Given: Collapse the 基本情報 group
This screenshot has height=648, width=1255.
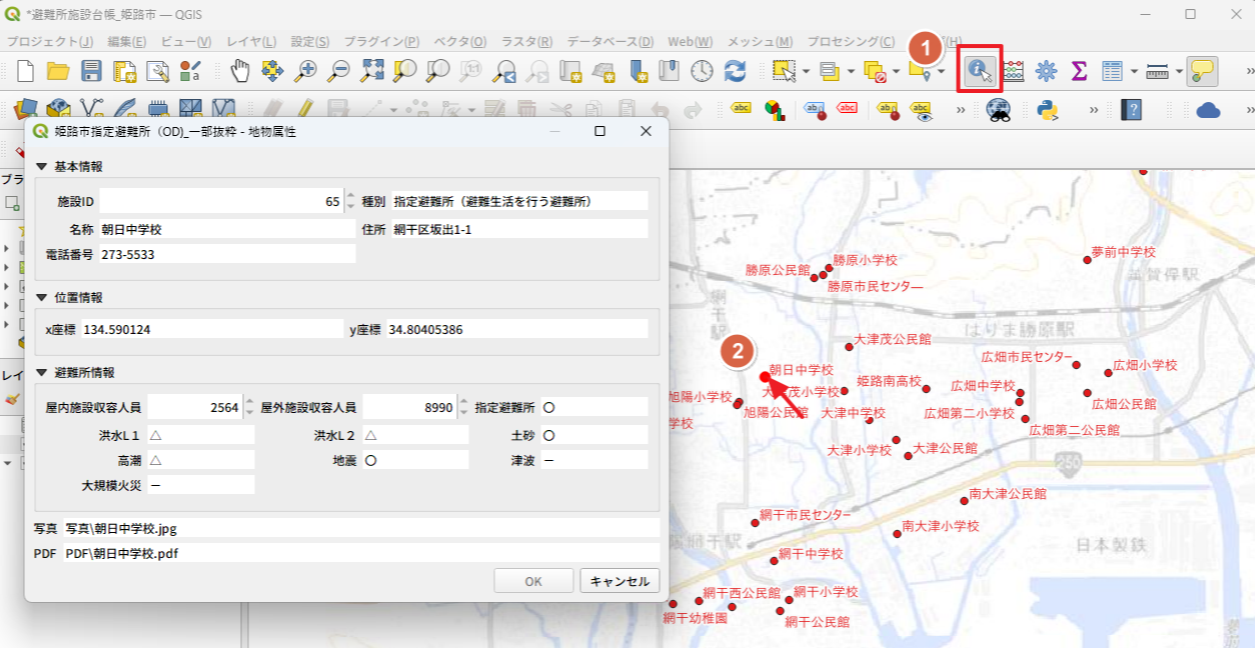Looking at the screenshot, I should 41,167.
